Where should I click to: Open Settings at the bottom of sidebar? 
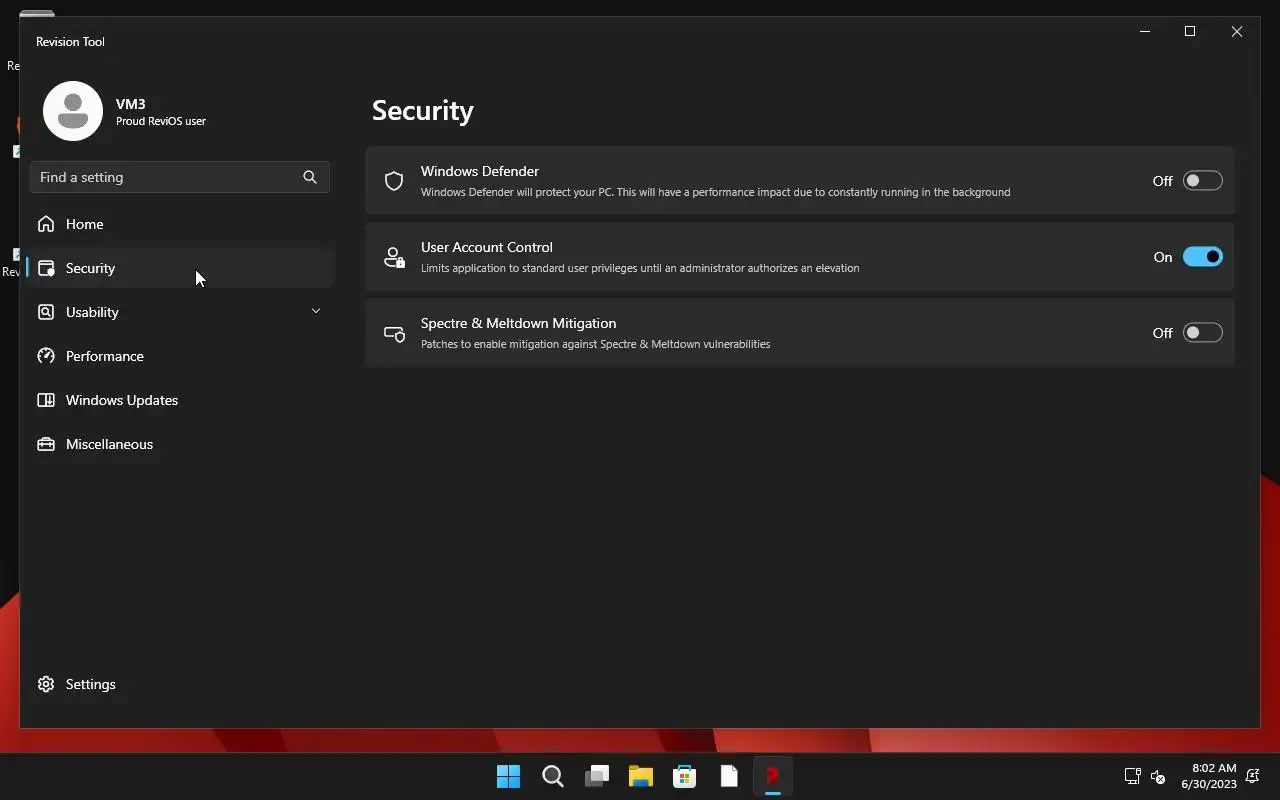pos(180,684)
